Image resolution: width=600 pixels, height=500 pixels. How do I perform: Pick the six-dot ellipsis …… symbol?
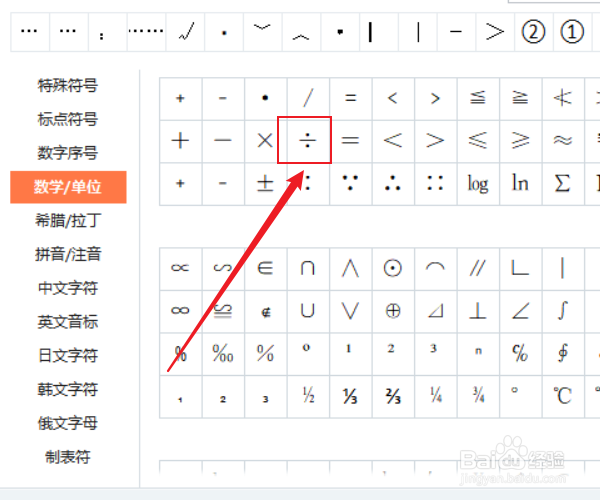(x=146, y=32)
